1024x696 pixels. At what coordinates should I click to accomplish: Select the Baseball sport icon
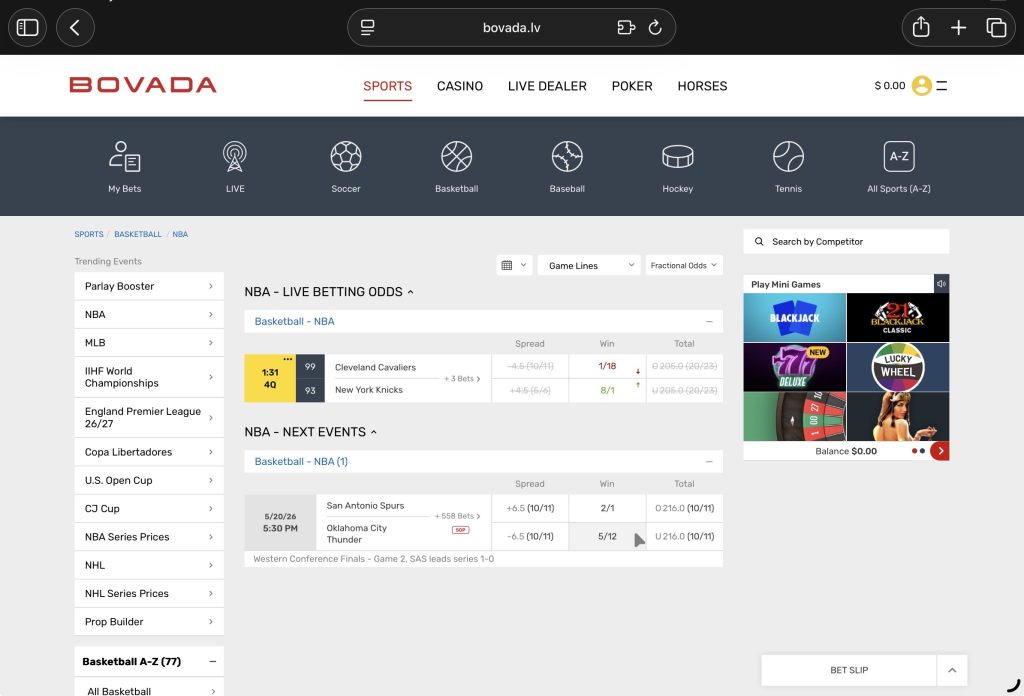567,167
